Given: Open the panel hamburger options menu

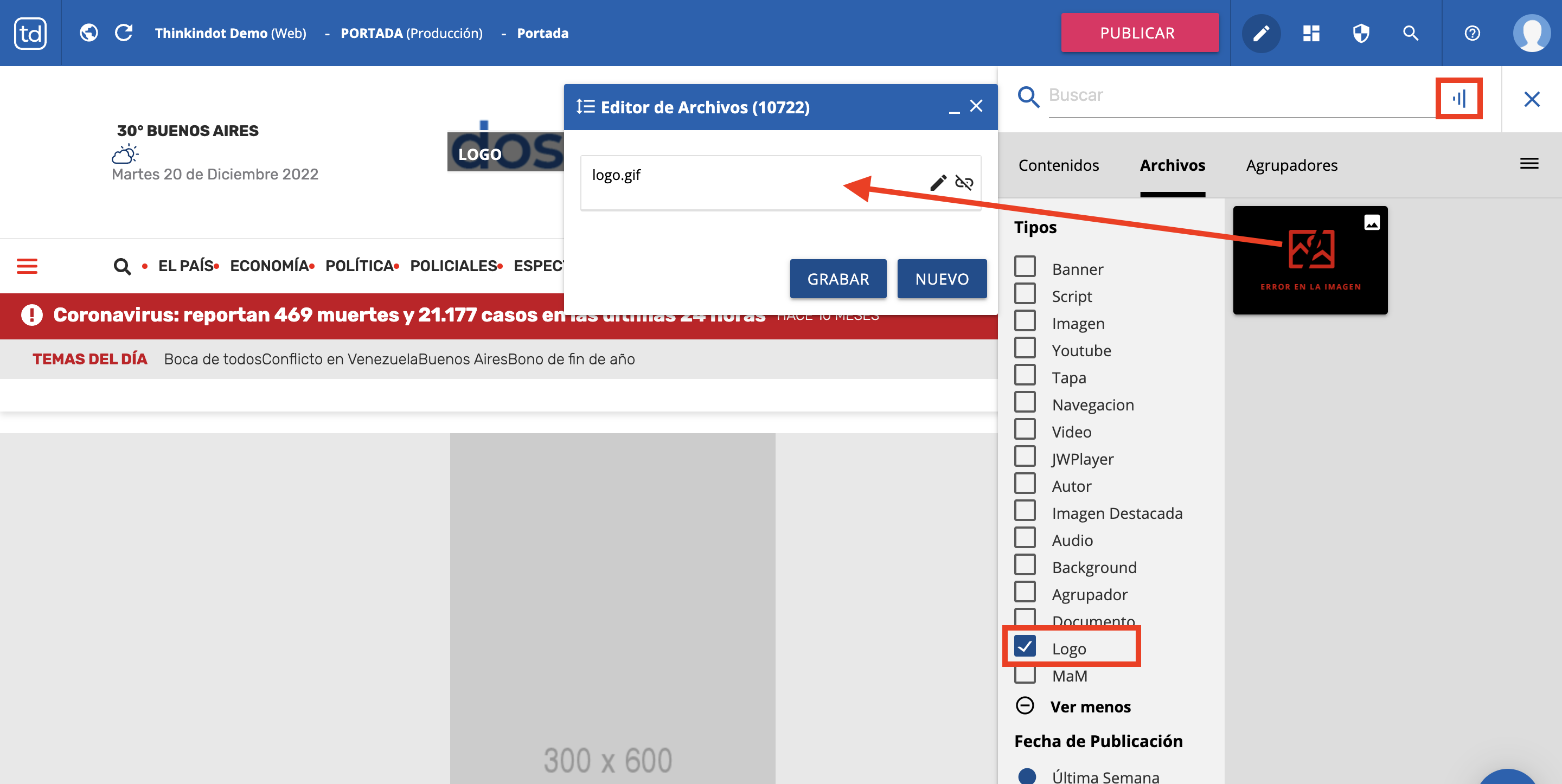Looking at the screenshot, I should click(1529, 163).
